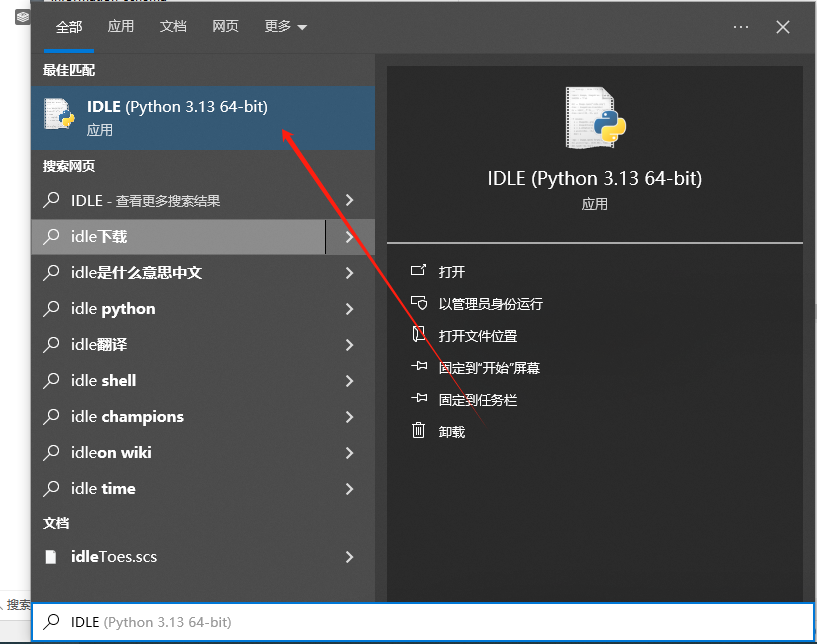Open the idleToes.scs document result
Image resolution: width=817 pixels, height=644 pixels.
[x=178, y=557]
